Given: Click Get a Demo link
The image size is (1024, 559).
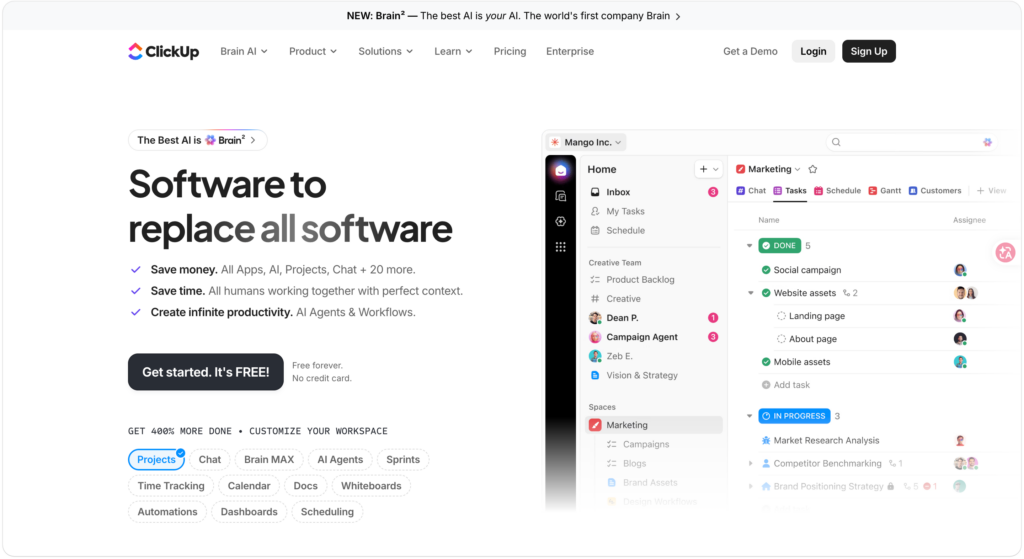Looking at the screenshot, I should pyautogui.click(x=750, y=51).
